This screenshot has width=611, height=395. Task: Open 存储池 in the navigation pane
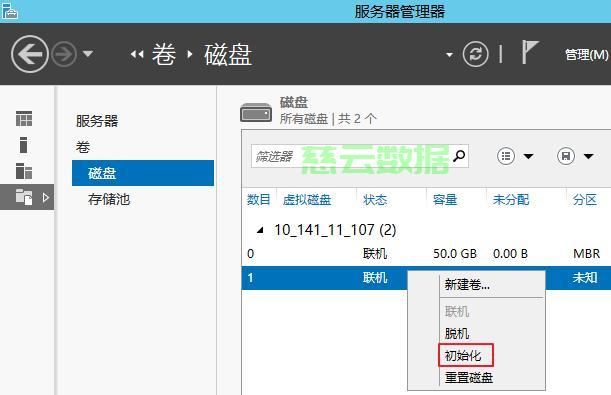[x=109, y=199]
